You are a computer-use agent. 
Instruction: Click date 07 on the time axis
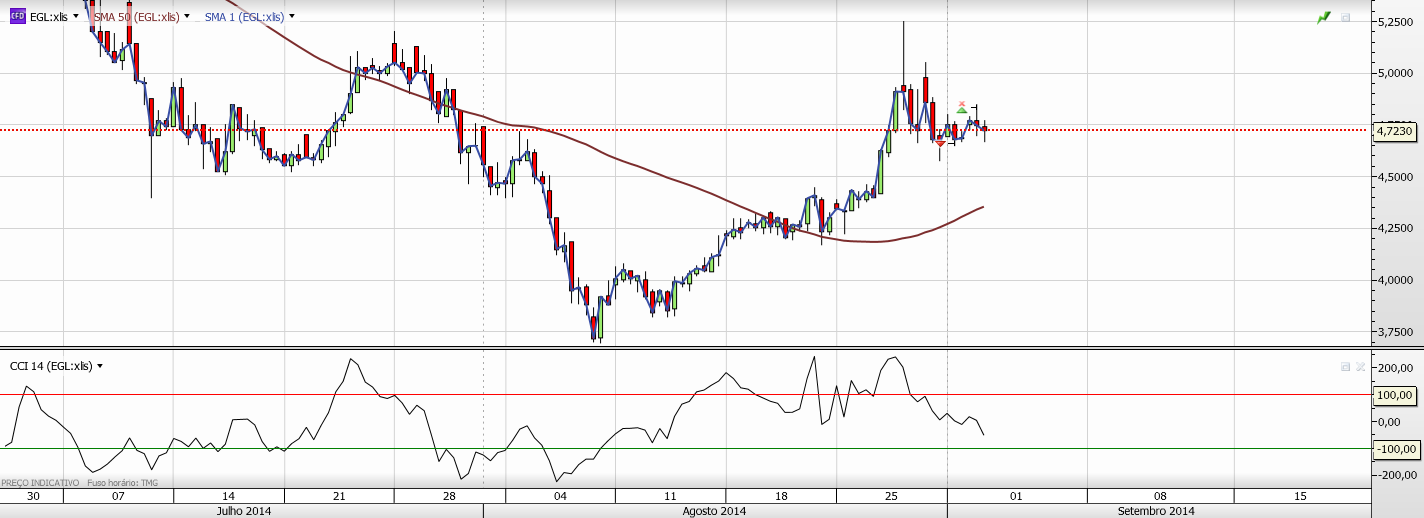118,496
